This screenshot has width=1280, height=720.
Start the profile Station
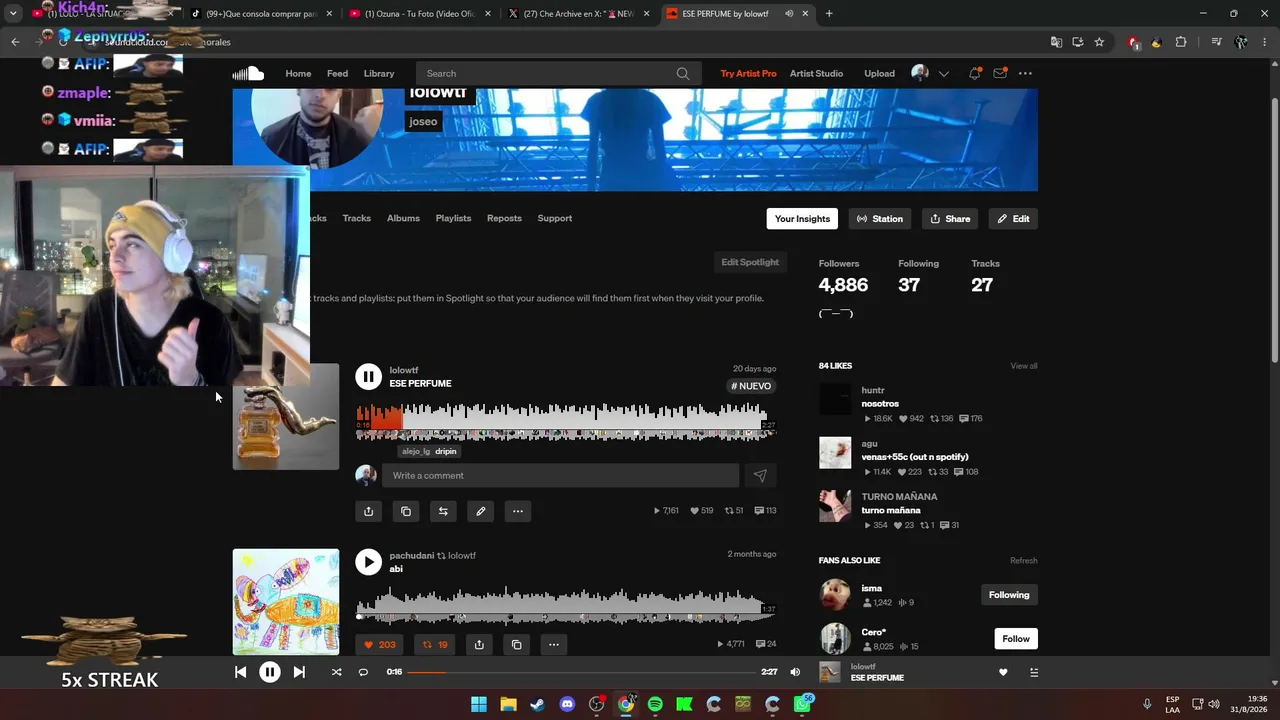(880, 219)
